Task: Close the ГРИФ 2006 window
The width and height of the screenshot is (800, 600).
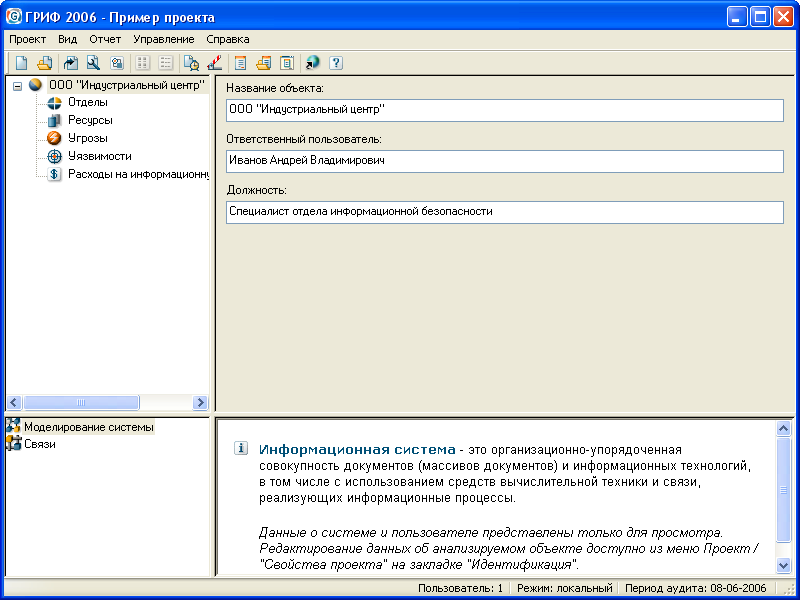Action: [x=783, y=17]
